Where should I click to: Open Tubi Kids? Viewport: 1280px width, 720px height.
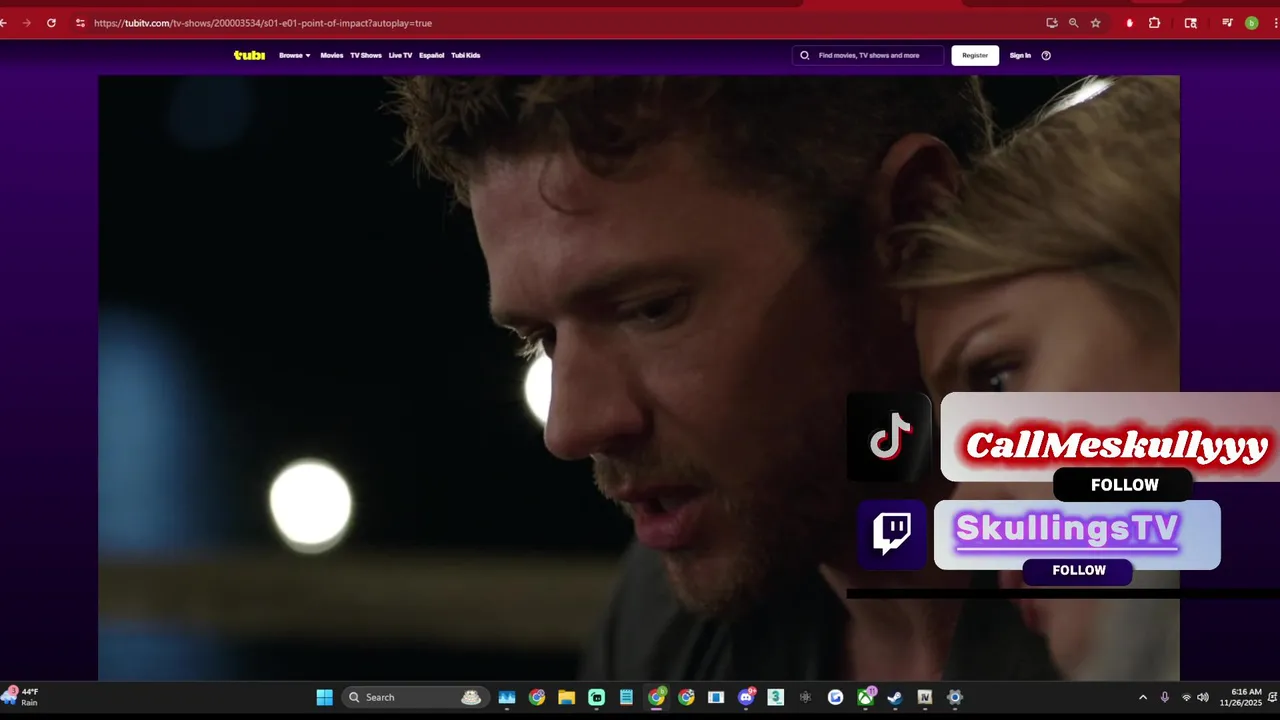[466, 55]
